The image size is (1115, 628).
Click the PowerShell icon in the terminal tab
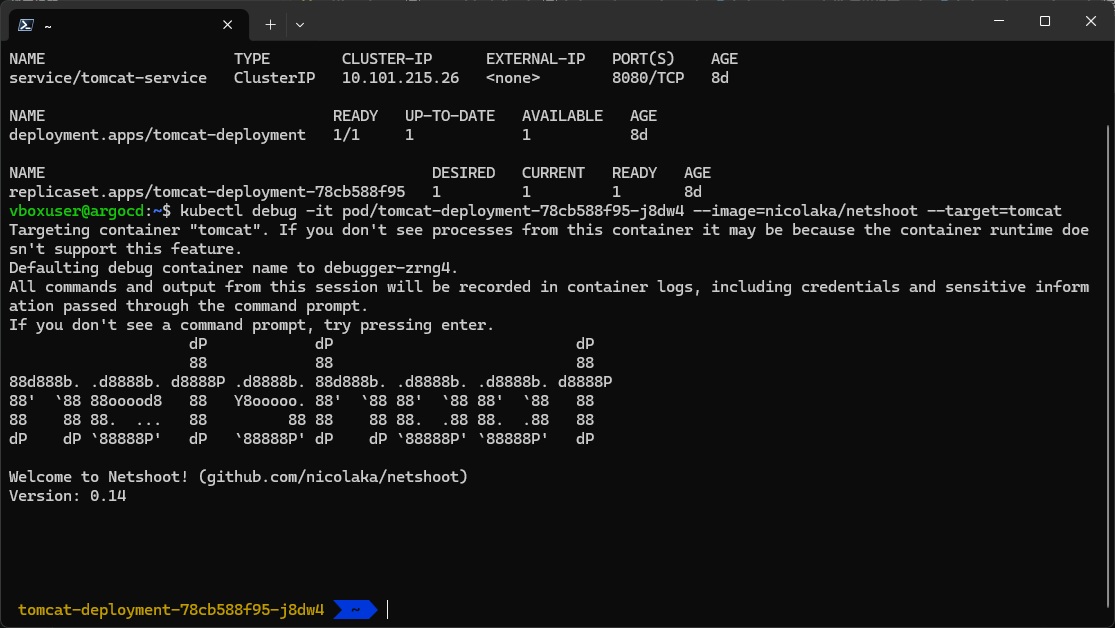coord(26,25)
